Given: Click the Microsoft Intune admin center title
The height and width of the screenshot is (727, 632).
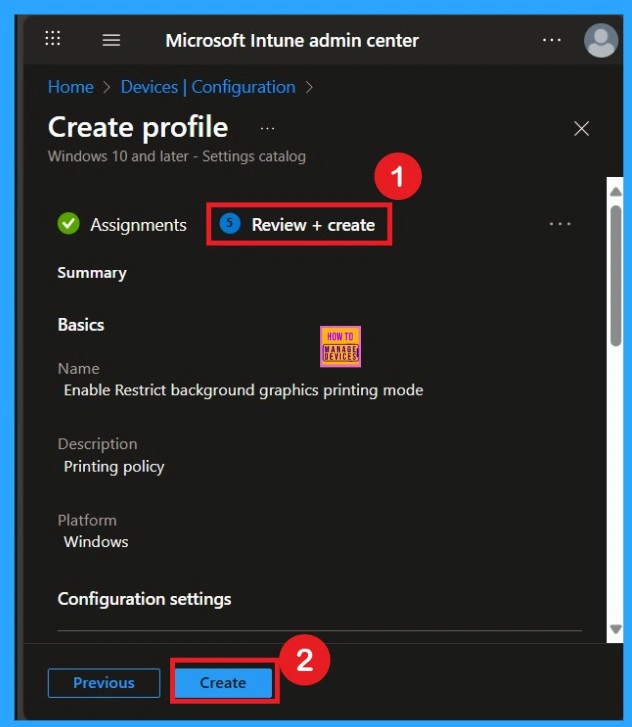Looking at the screenshot, I should [292, 40].
